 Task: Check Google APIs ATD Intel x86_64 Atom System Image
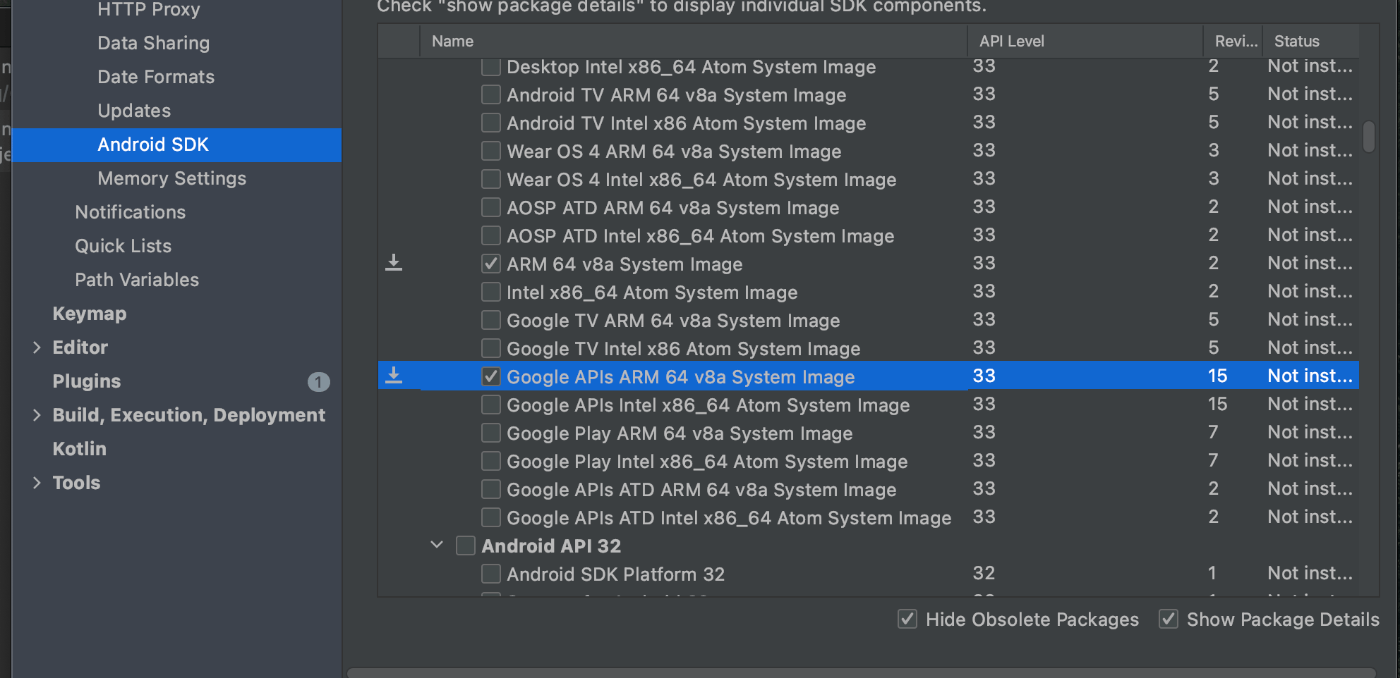[x=491, y=517]
